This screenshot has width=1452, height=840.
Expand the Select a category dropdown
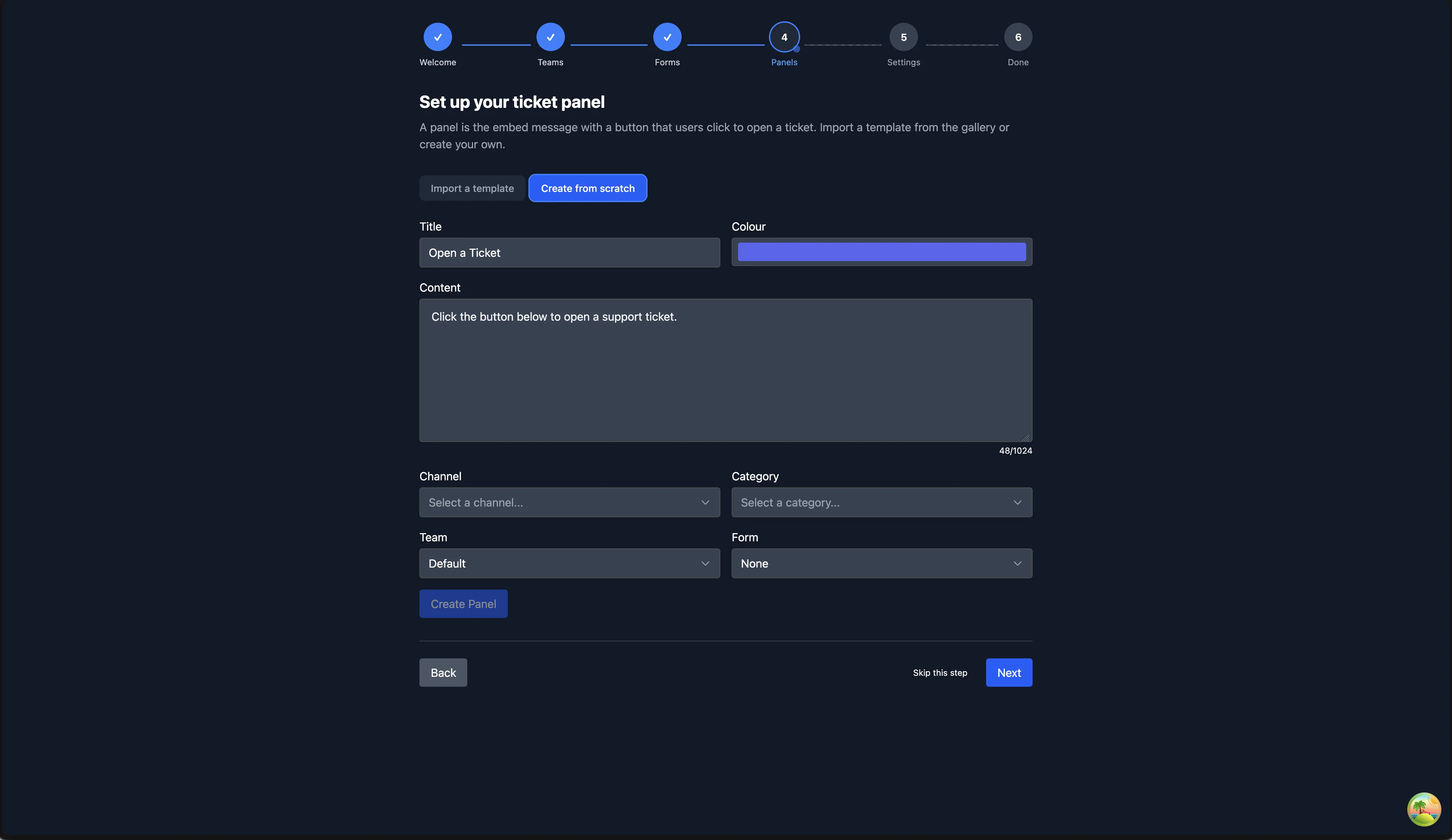(x=881, y=502)
